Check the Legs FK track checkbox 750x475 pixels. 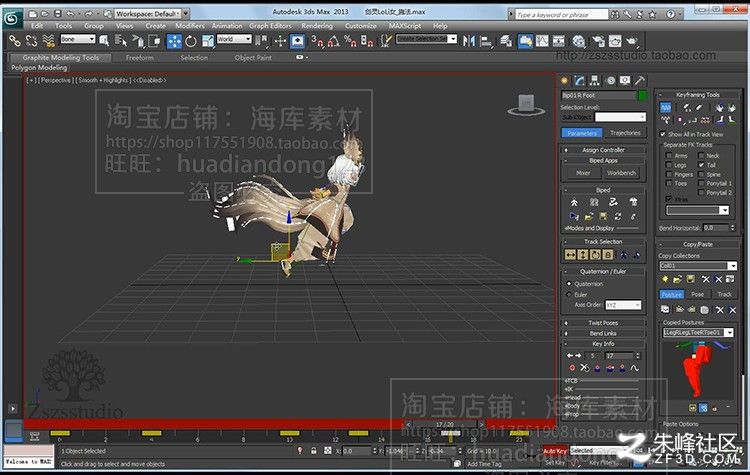click(669, 165)
